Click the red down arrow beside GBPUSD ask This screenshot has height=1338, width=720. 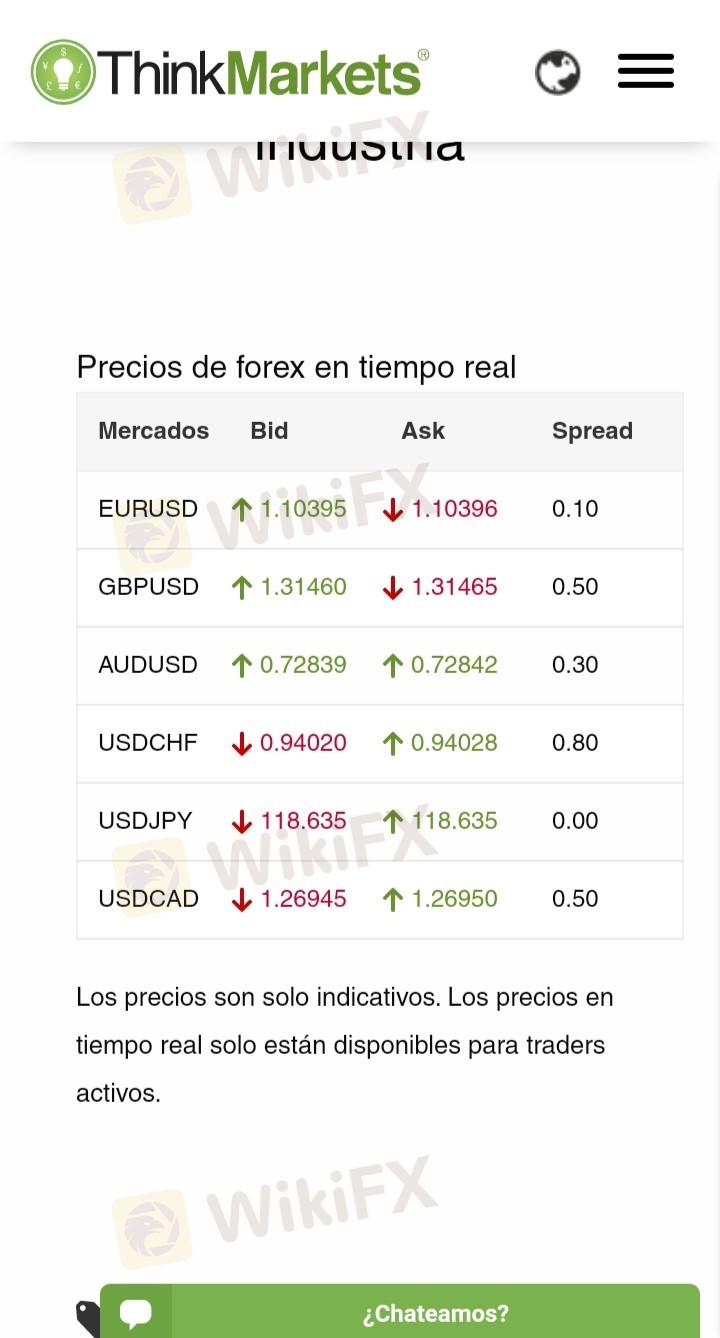(392, 588)
